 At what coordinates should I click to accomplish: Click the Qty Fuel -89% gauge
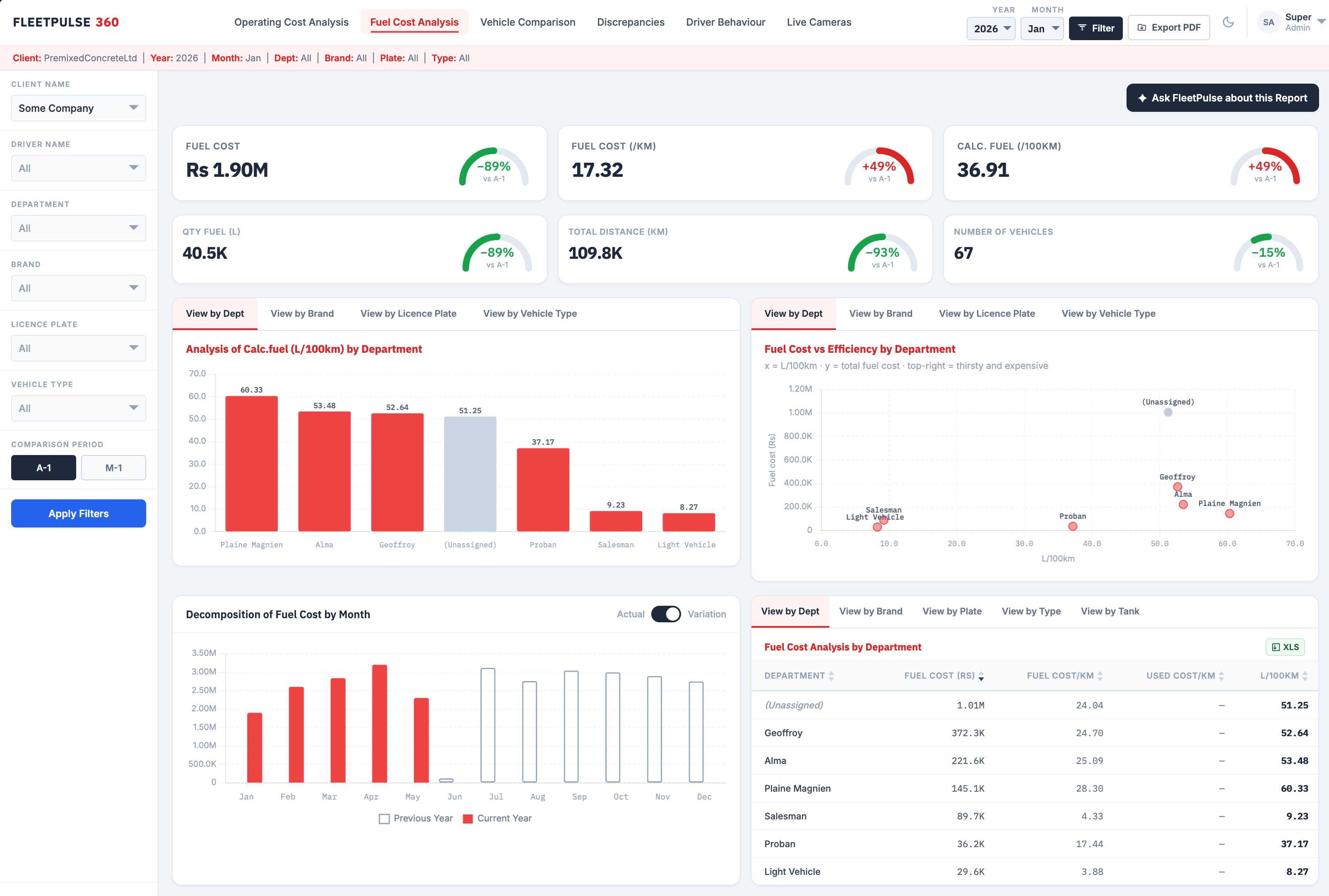[x=496, y=253]
